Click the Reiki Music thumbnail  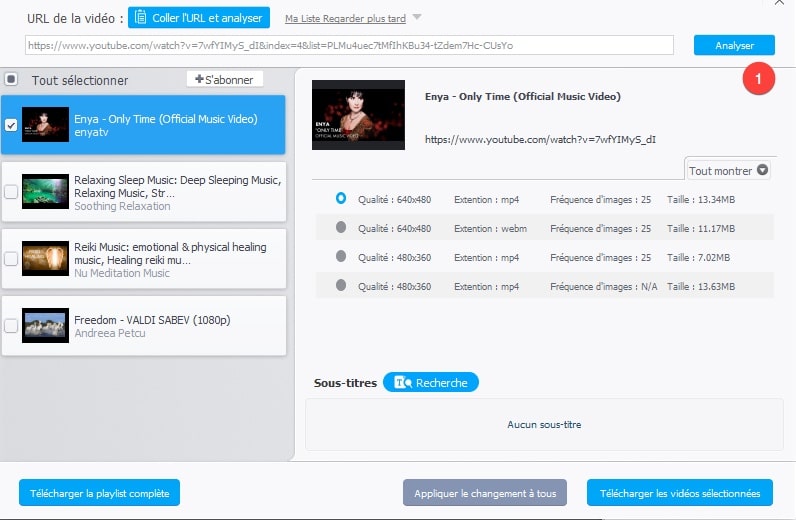click(x=45, y=258)
